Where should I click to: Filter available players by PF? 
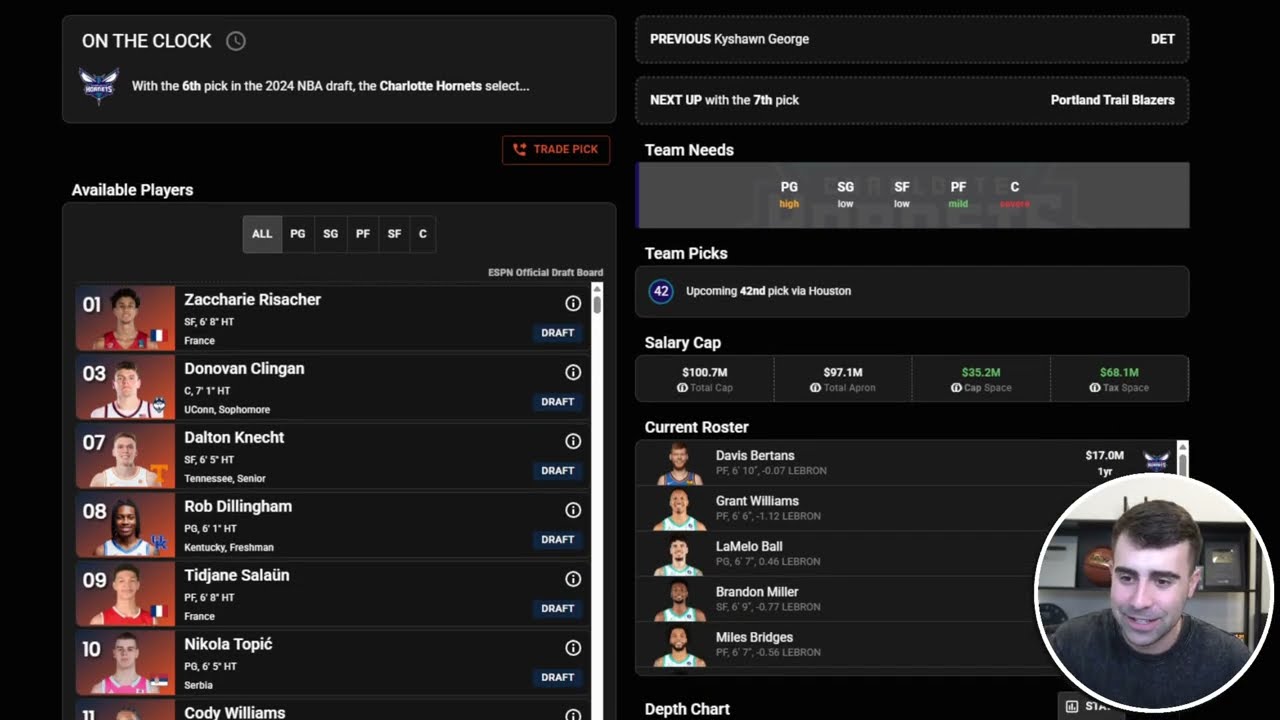363,234
